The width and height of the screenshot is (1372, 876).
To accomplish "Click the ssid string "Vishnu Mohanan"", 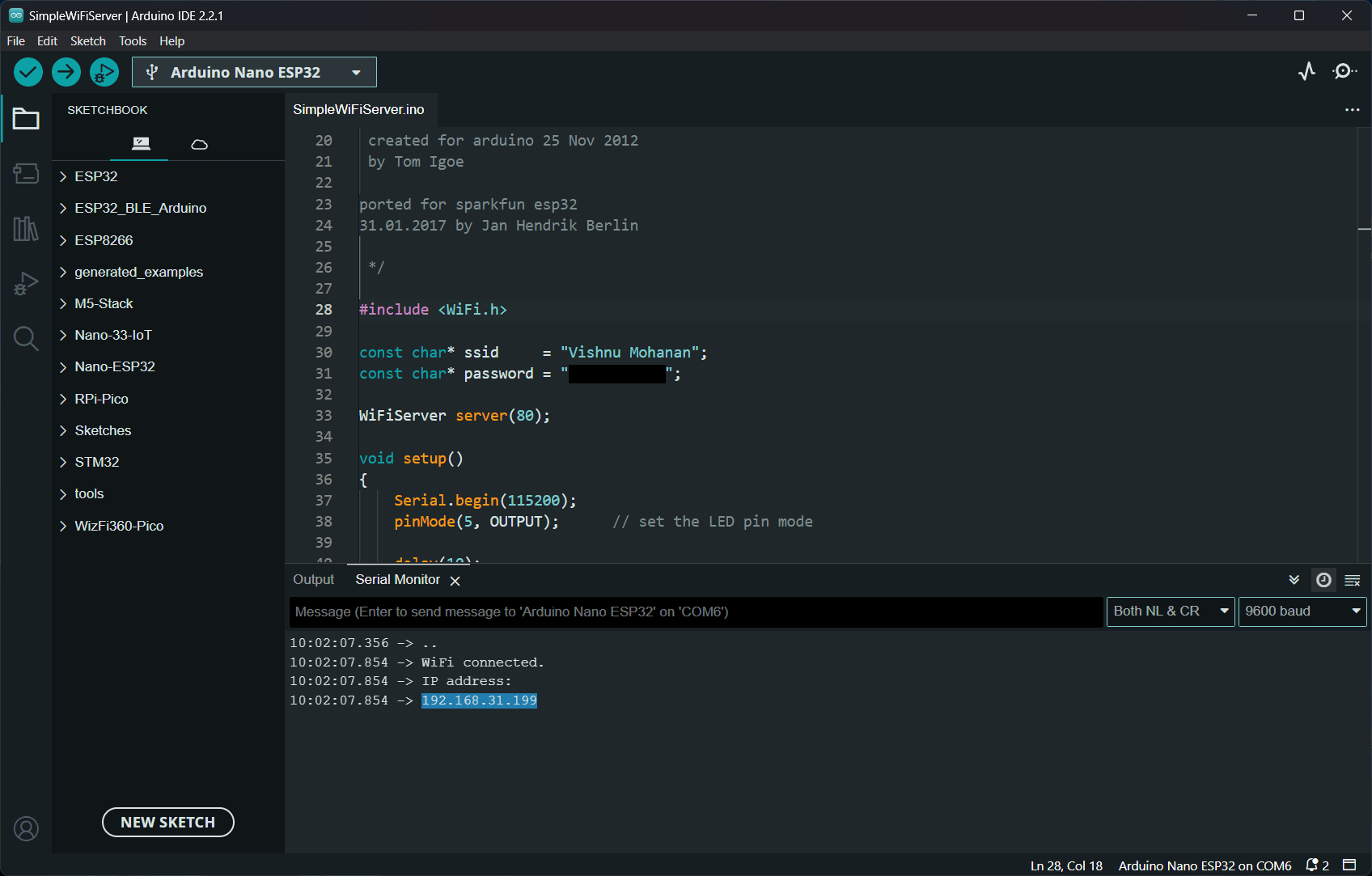I will coord(629,353).
